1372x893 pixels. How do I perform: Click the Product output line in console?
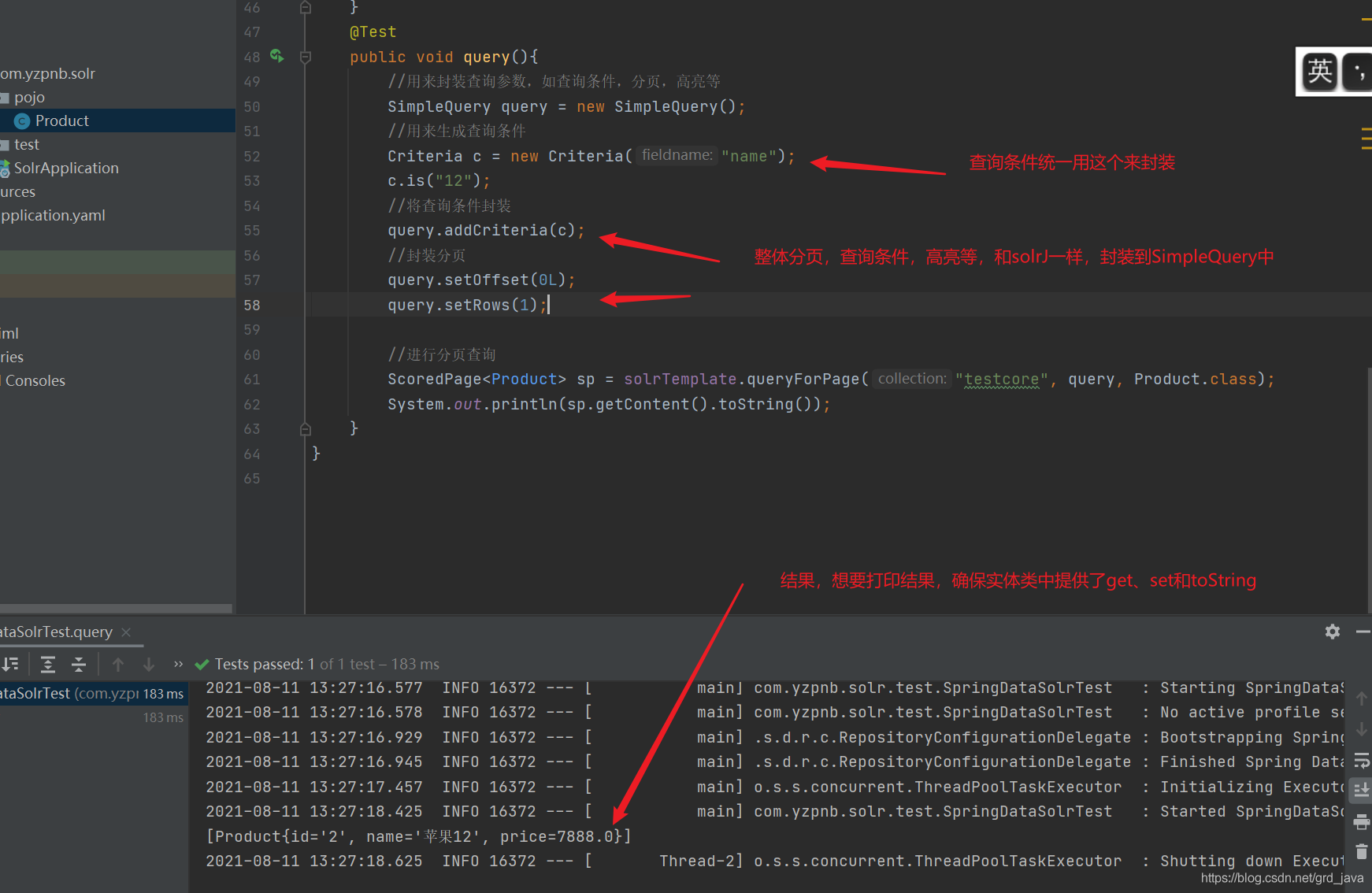[419, 836]
